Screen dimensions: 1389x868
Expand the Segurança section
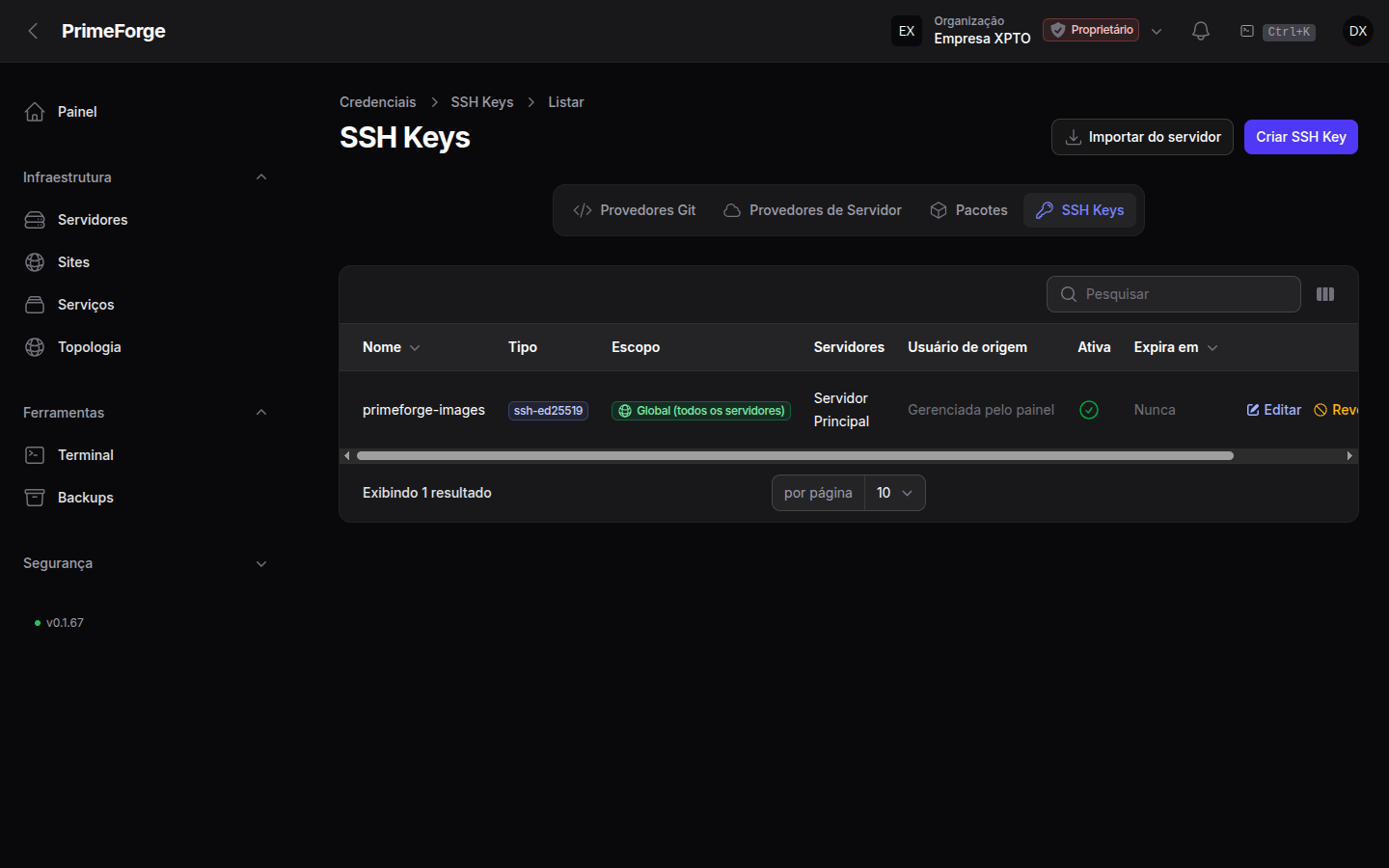click(260, 563)
